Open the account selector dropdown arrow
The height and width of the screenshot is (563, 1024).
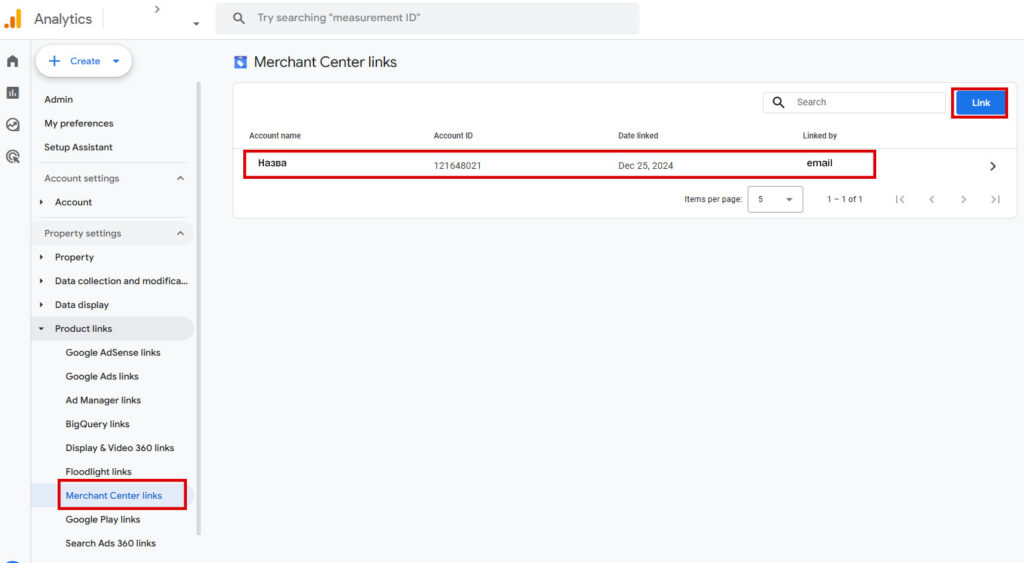click(x=196, y=23)
